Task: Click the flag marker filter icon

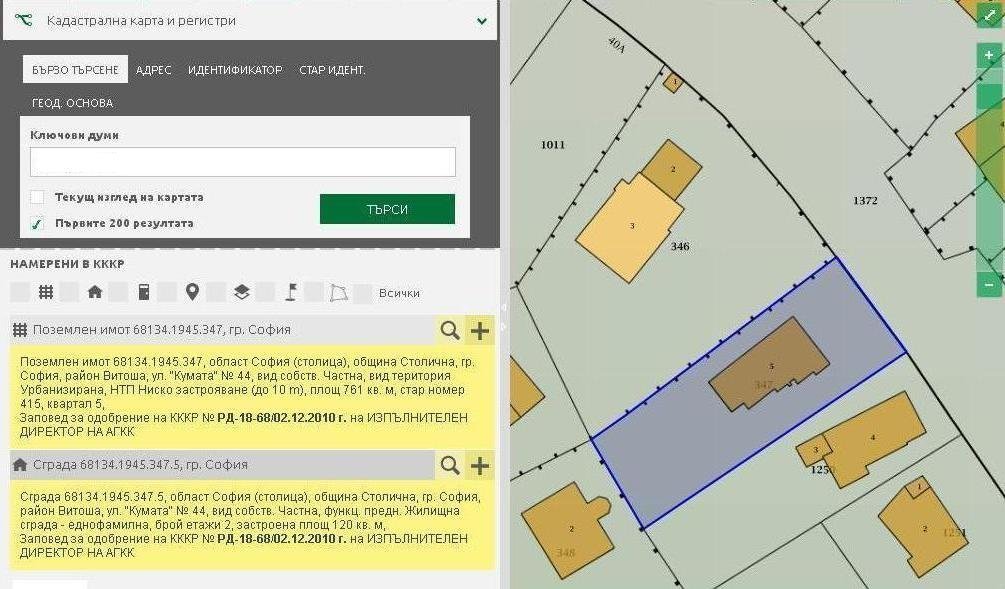Action: point(291,292)
